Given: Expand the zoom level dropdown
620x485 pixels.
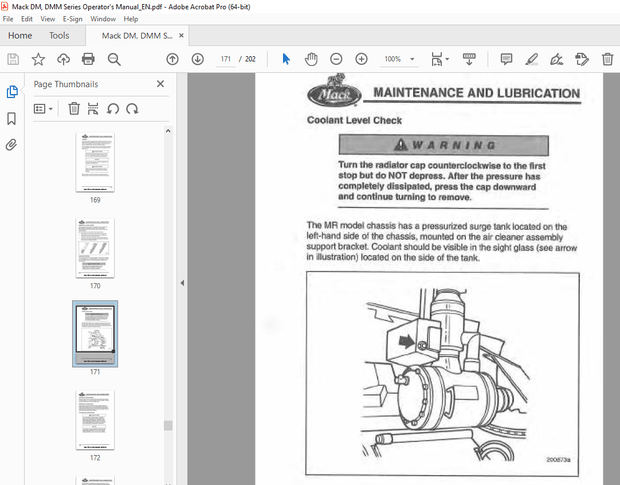Looking at the screenshot, I should 412,59.
